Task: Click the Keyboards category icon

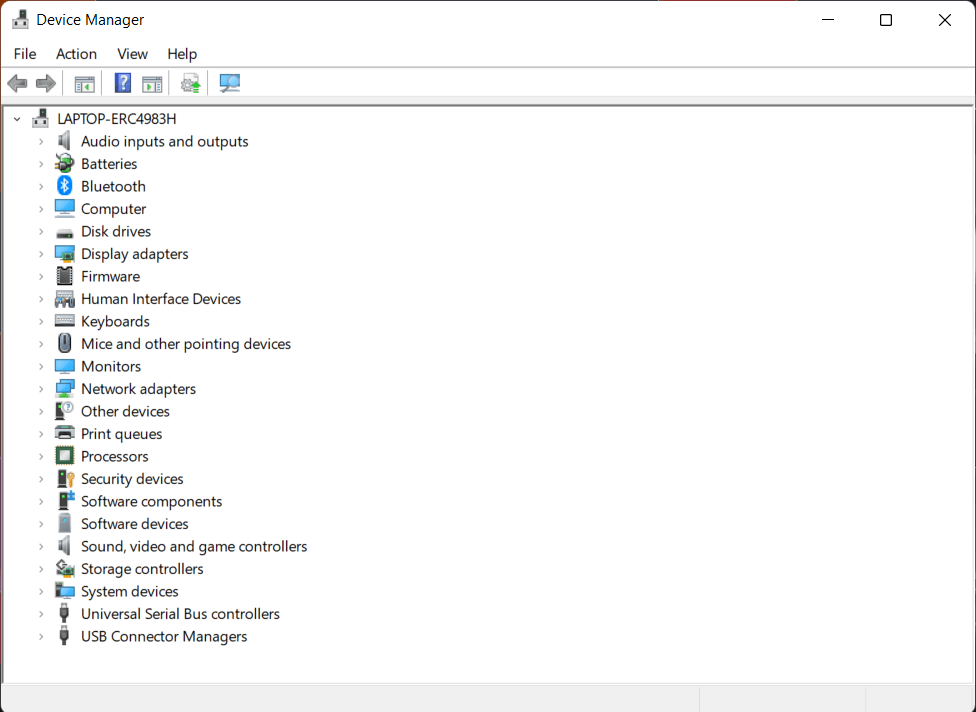Action: 64,321
